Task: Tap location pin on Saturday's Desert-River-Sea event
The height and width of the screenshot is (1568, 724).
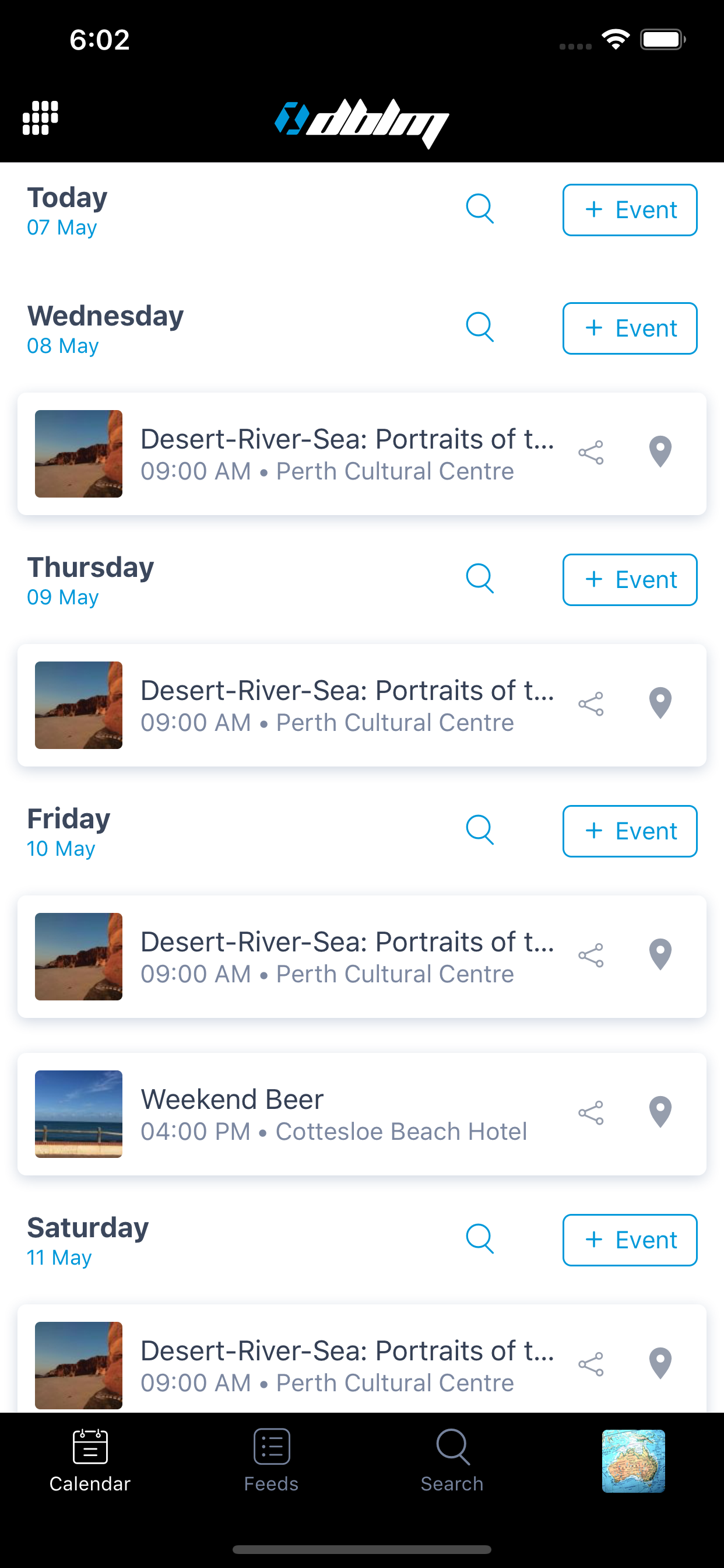Action: click(x=660, y=1363)
